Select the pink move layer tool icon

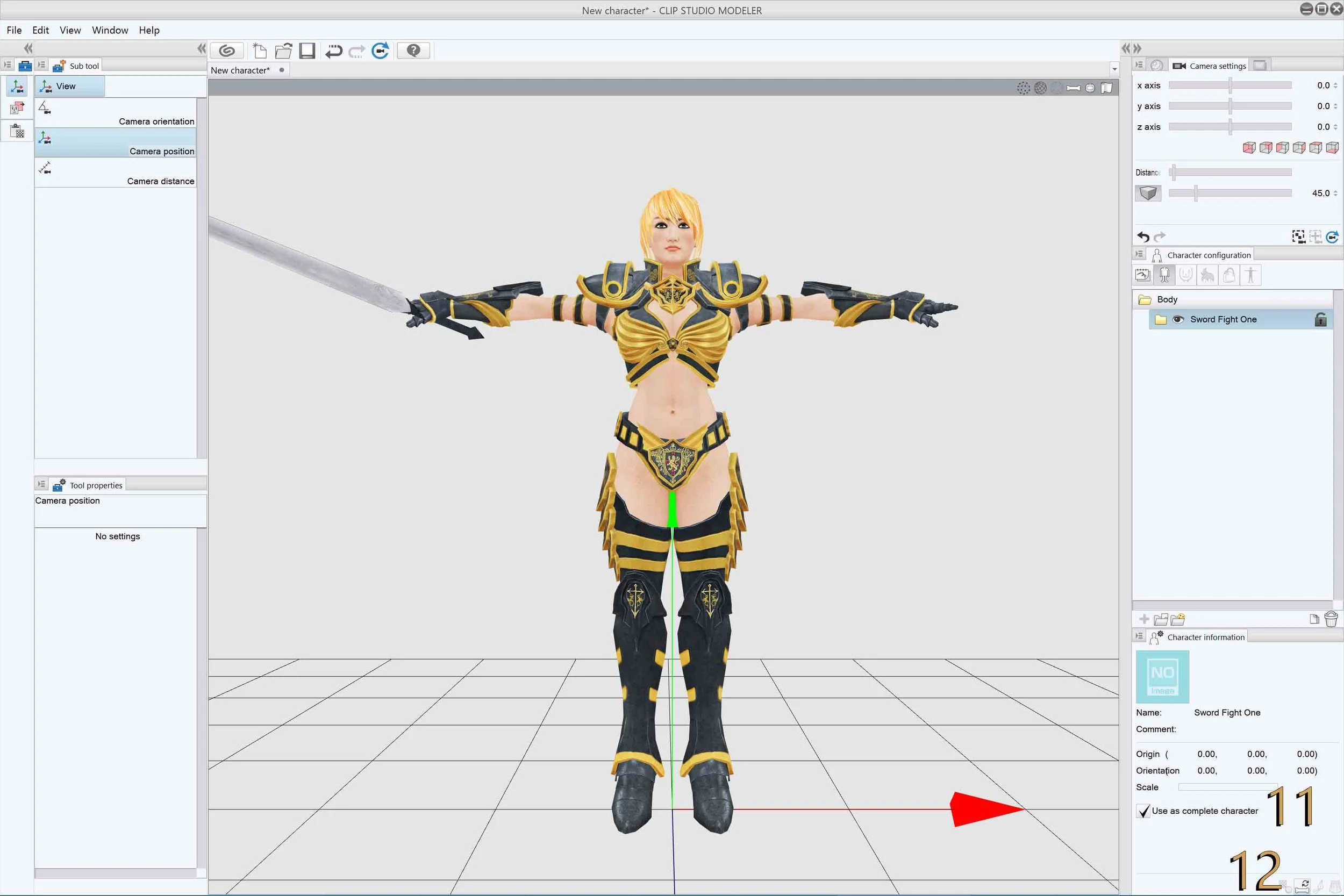(x=17, y=107)
